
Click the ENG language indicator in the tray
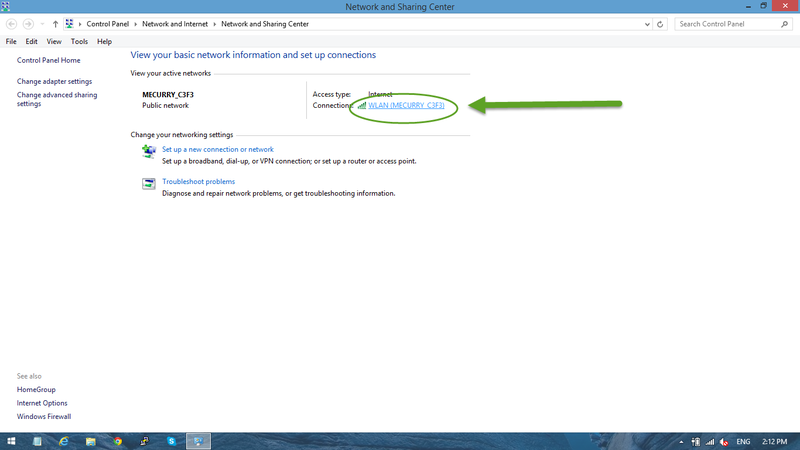(743, 441)
